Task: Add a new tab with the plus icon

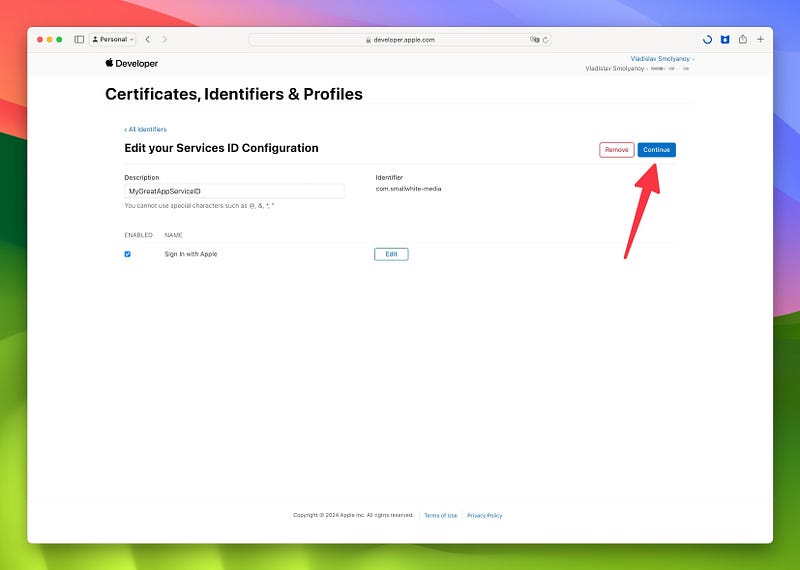Action: [x=760, y=39]
